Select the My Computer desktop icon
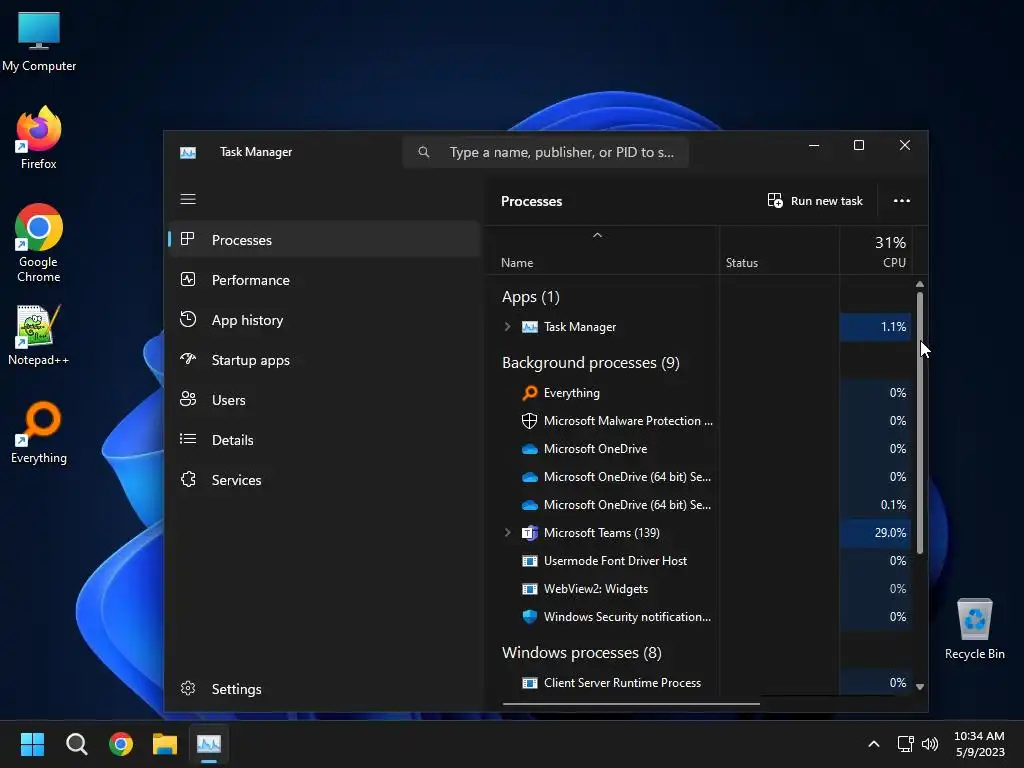The image size is (1024, 768). (x=39, y=41)
